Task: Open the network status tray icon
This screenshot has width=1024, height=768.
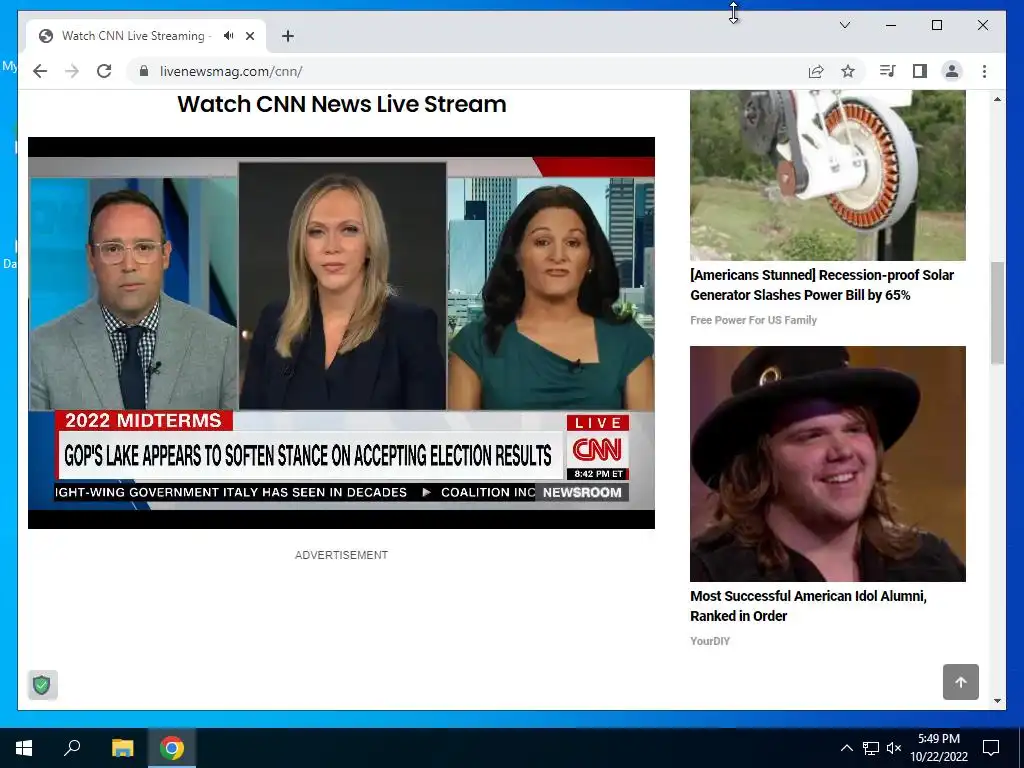Action: click(x=871, y=748)
